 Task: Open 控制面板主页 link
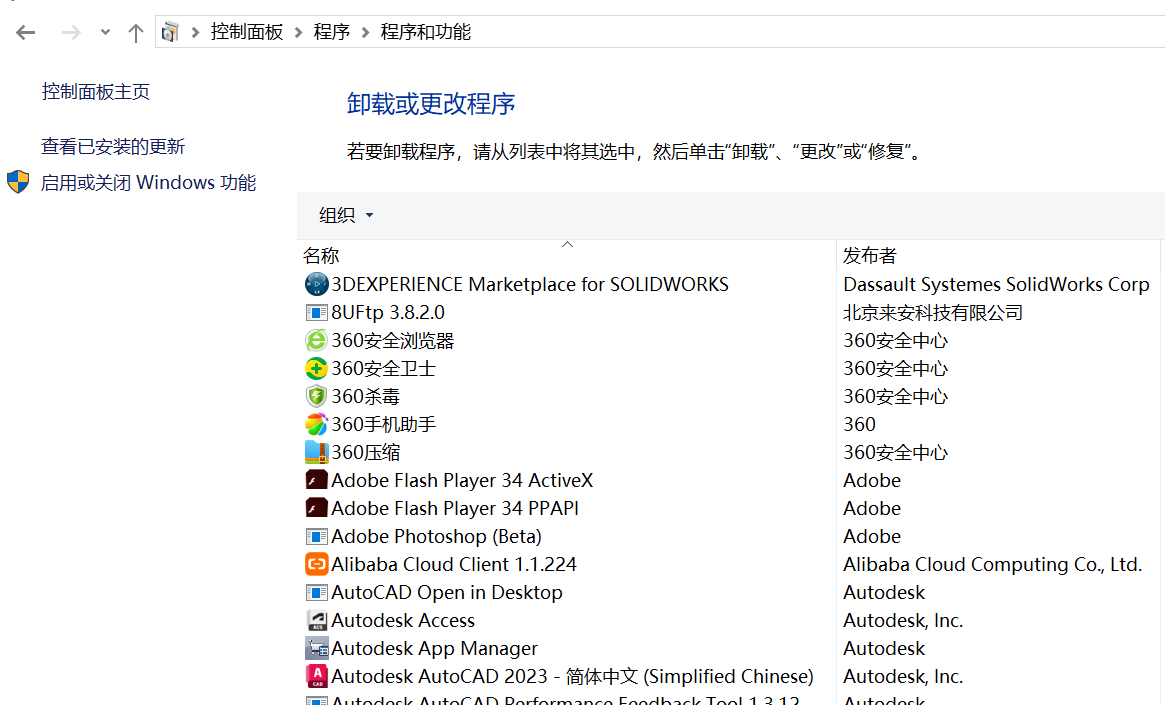96,91
